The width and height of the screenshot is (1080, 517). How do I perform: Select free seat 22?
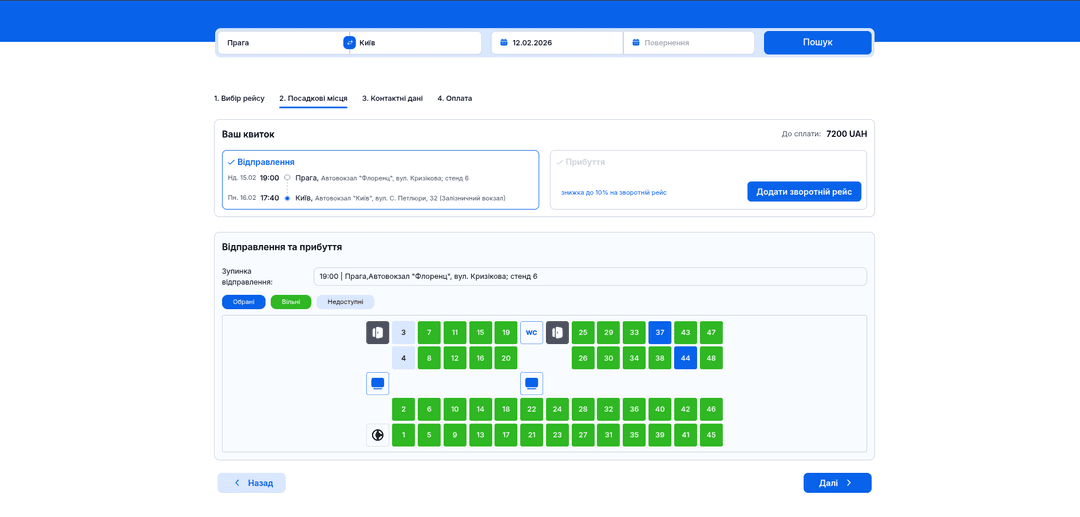coord(531,409)
